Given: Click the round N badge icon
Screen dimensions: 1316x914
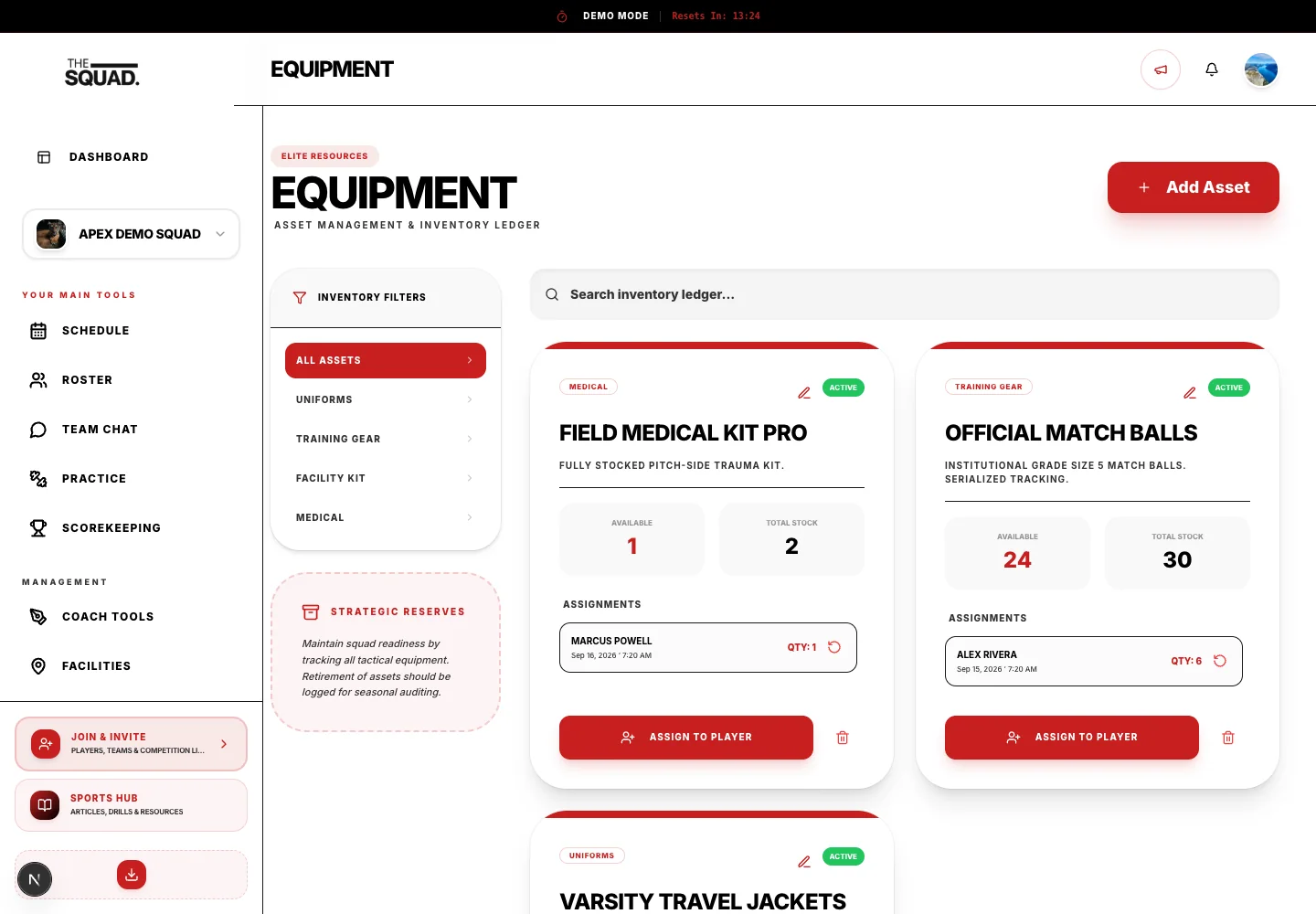Looking at the screenshot, I should coord(35,880).
